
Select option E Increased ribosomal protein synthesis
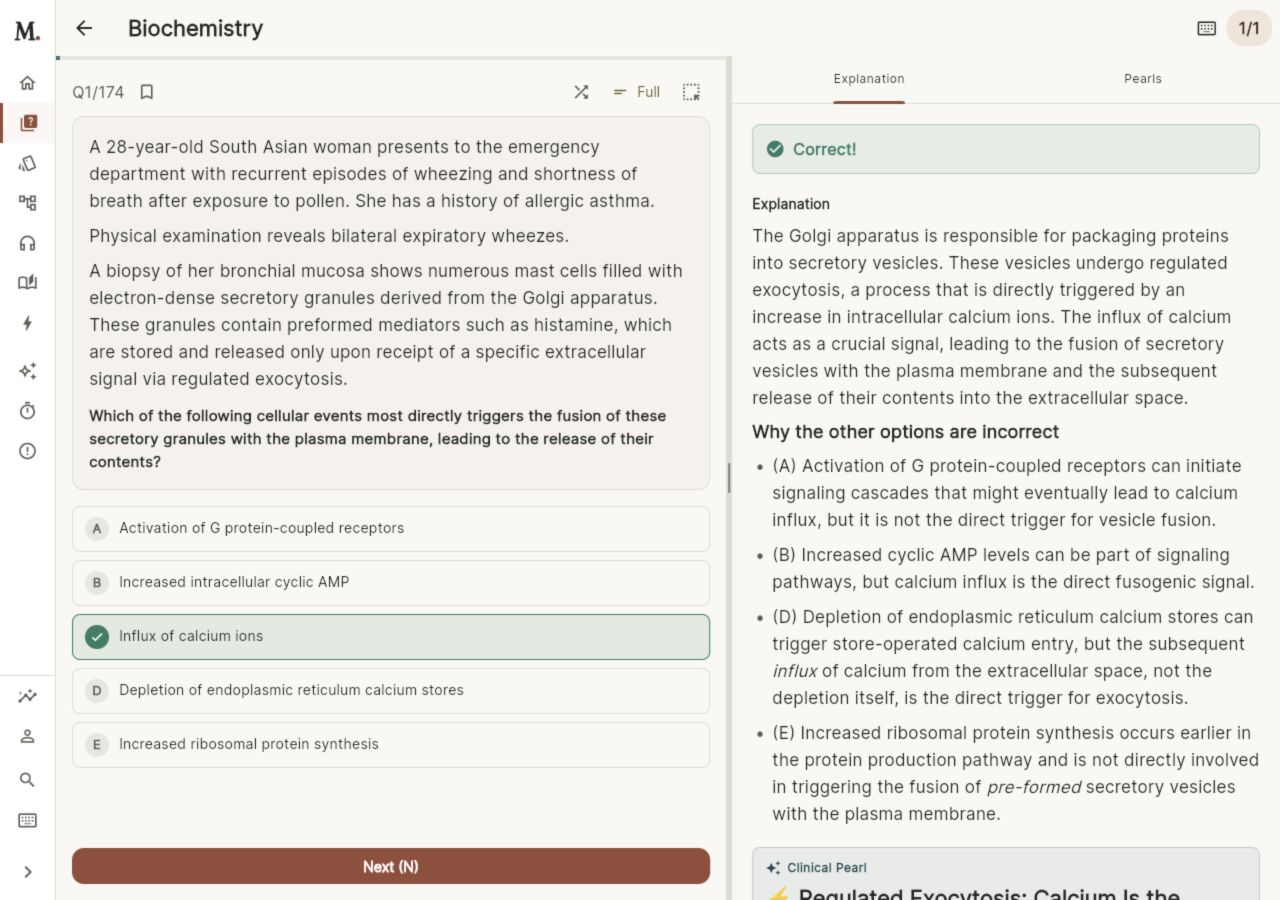pyautogui.click(x=391, y=744)
